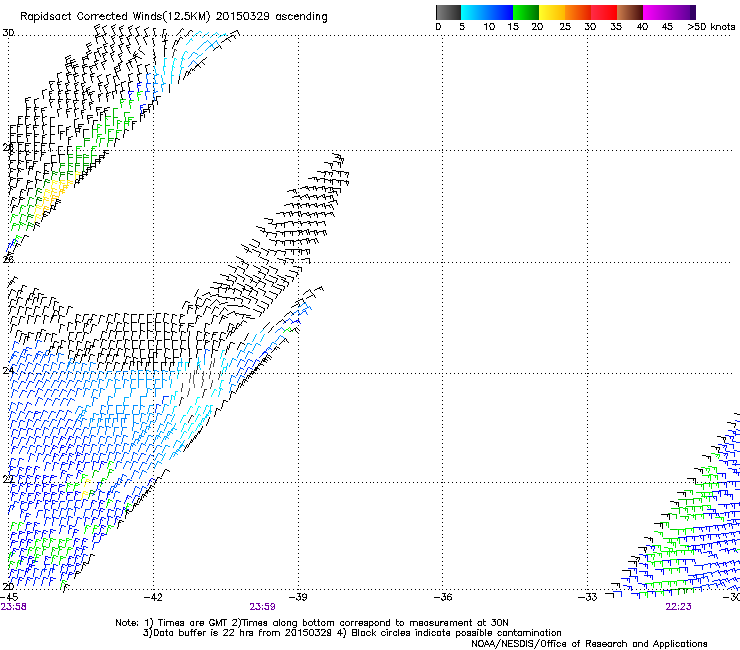The image size is (740, 650).
Task: Click the latitude label '30'
Action: tap(8, 33)
